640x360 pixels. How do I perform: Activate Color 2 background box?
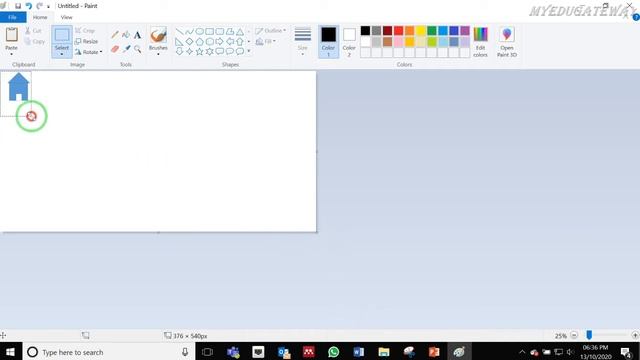click(349, 42)
